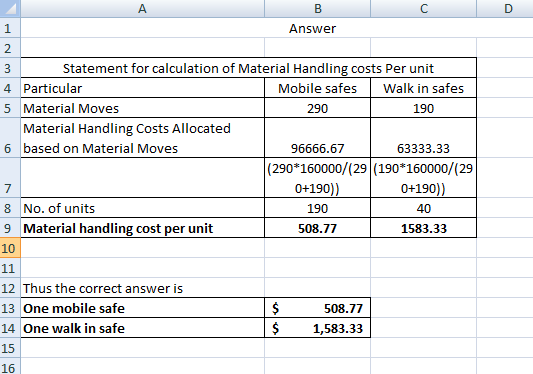Select the 'Mobile safes' header cell
The image size is (533, 374).
[317, 88]
